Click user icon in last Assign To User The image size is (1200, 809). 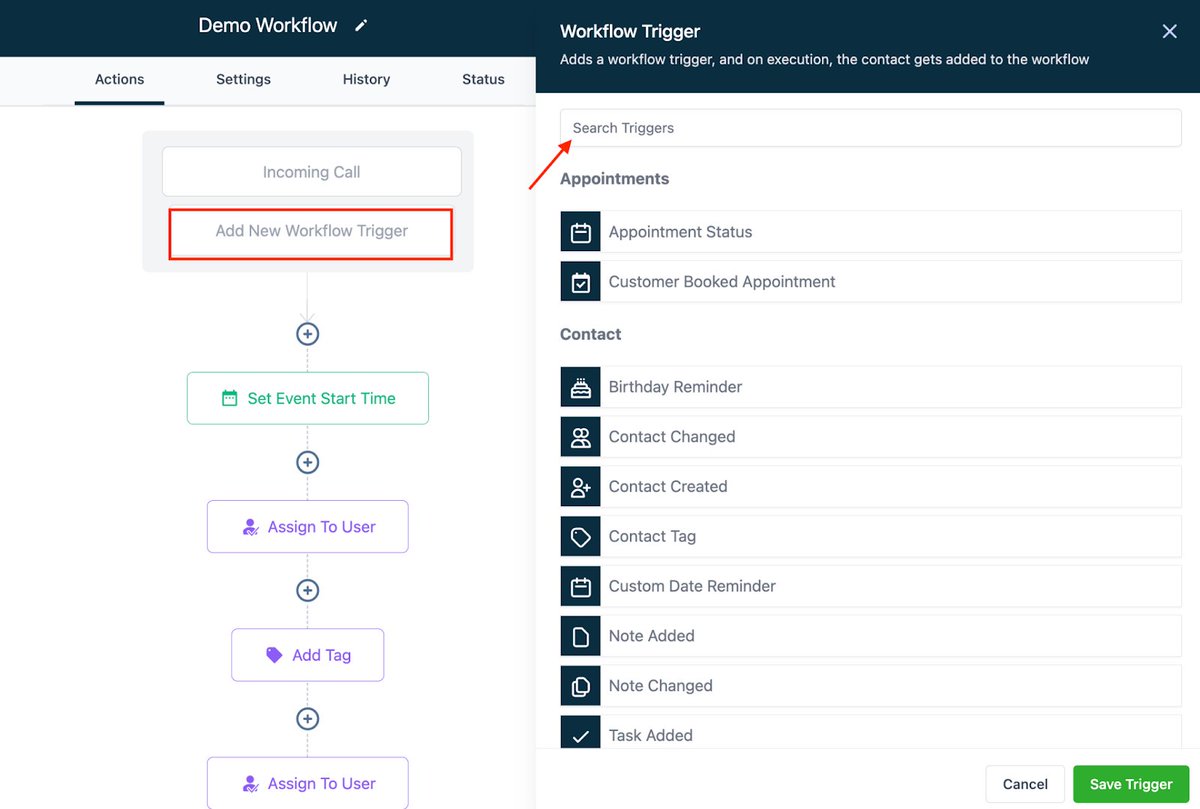(250, 784)
